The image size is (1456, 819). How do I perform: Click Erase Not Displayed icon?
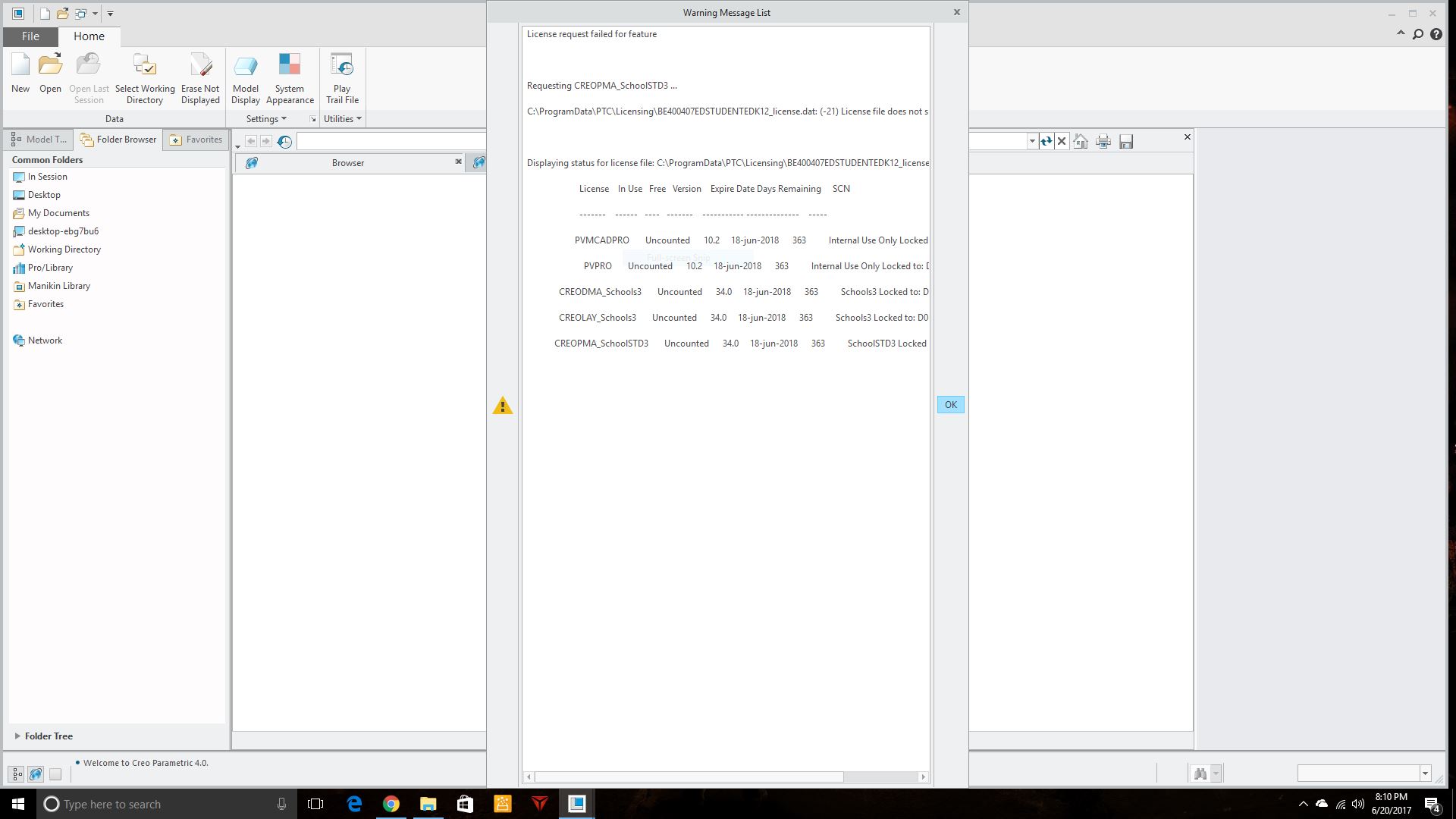coord(200,66)
